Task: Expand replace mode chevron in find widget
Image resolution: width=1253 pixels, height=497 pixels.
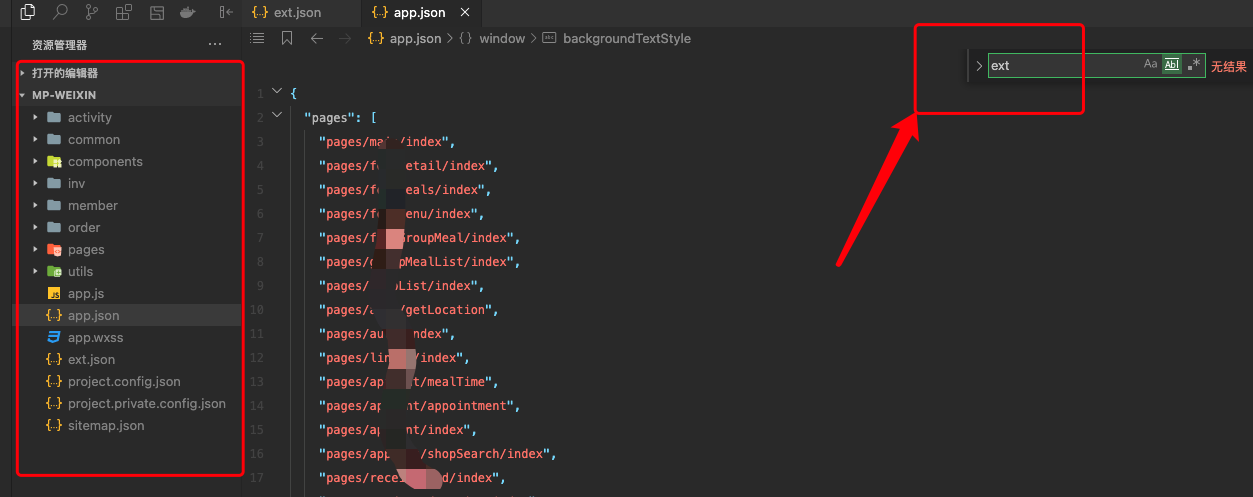Action: pyautogui.click(x=979, y=66)
